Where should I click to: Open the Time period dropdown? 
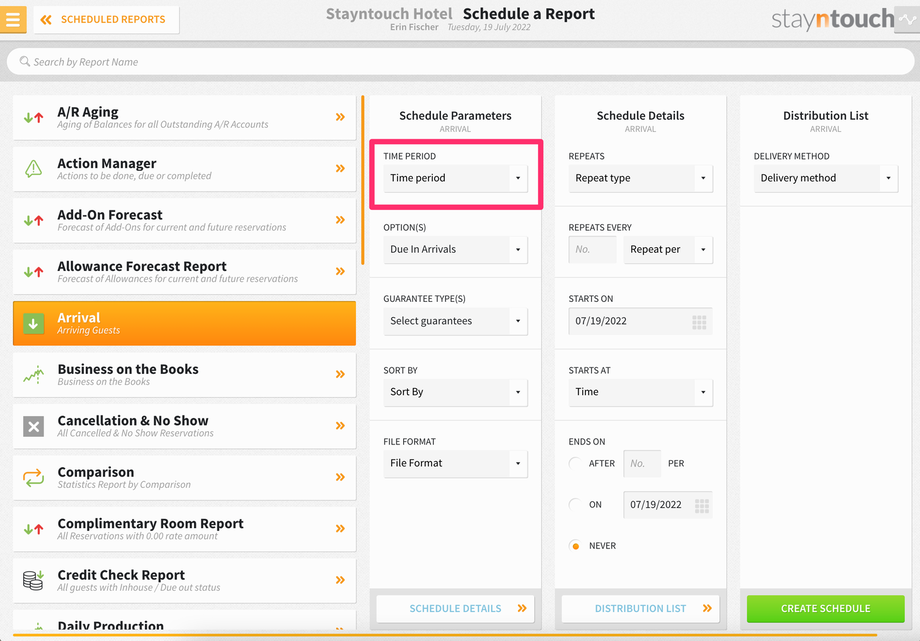coord(455,178)
